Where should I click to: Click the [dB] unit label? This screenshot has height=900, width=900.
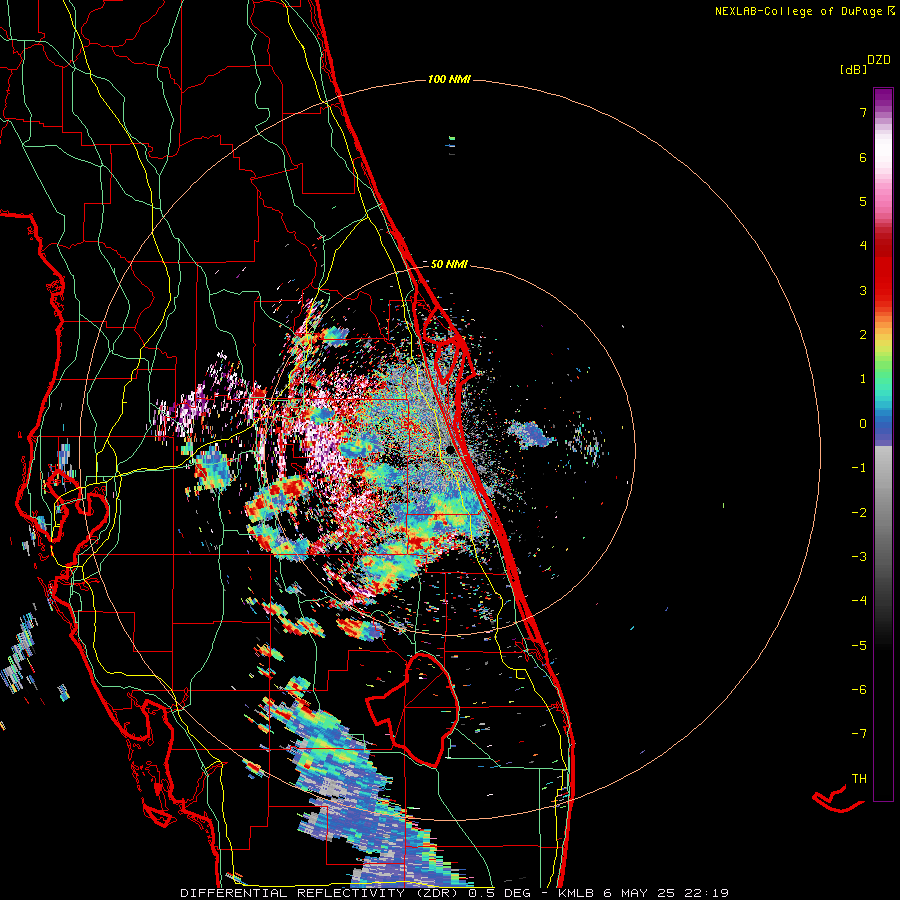(854, 70)
